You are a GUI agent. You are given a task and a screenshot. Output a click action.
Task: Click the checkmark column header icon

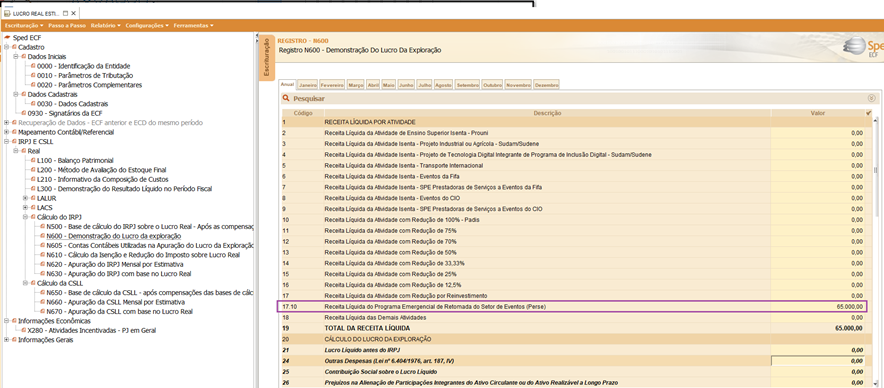(868, 113)
